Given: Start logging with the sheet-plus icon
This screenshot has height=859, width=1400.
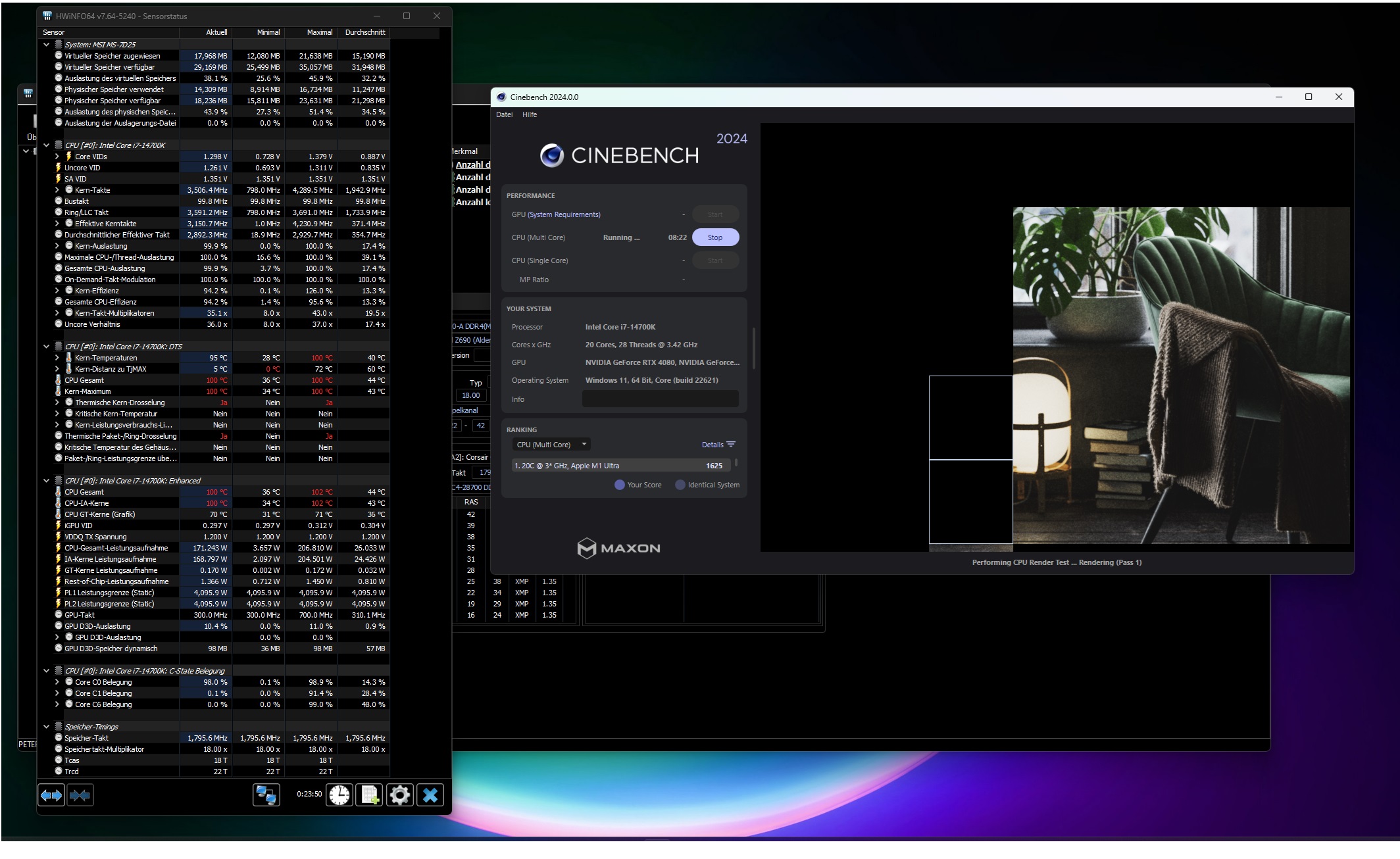Looking at the screenshot, I should (370, 795).
